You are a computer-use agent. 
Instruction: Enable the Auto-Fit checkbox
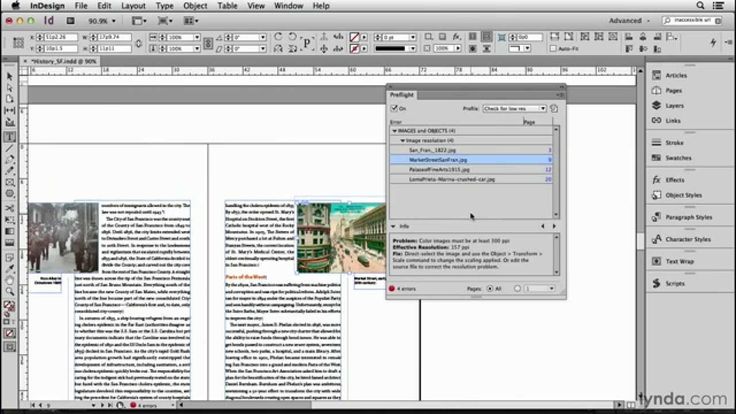click(x=554, y=48)
